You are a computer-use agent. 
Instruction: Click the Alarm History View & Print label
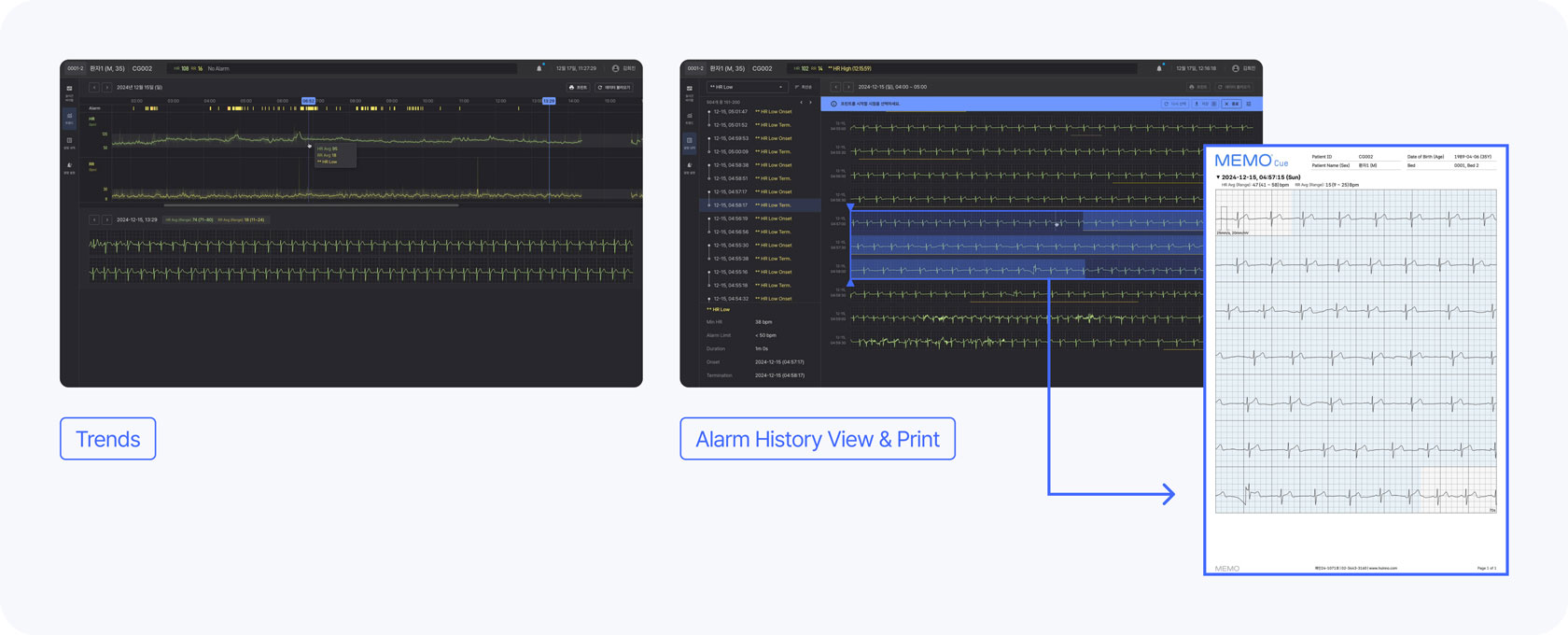coord(817,439)
